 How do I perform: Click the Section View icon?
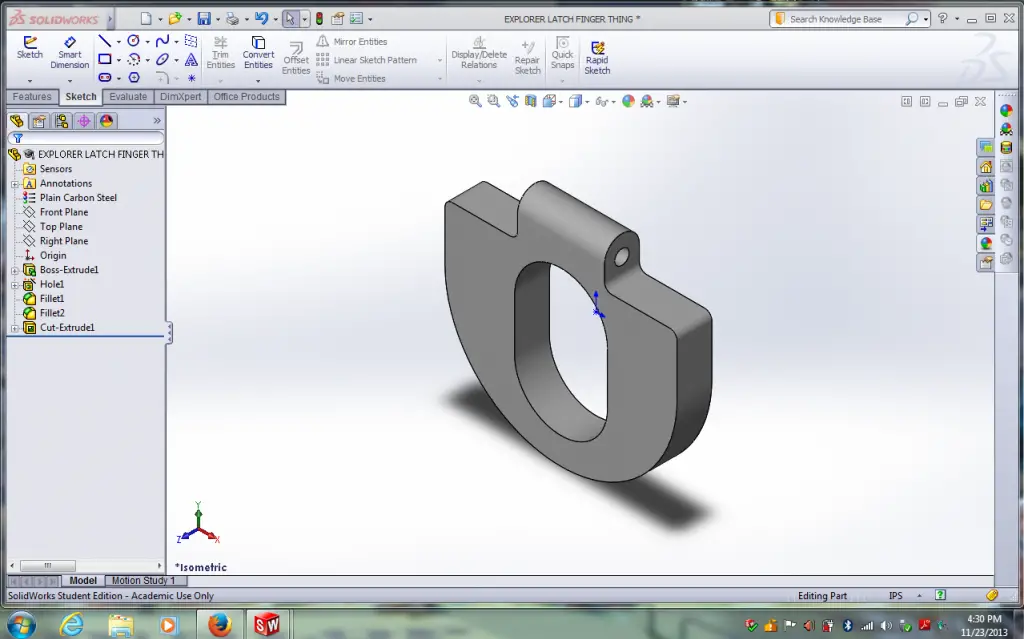pyautogui.click(x=531, y=101)
